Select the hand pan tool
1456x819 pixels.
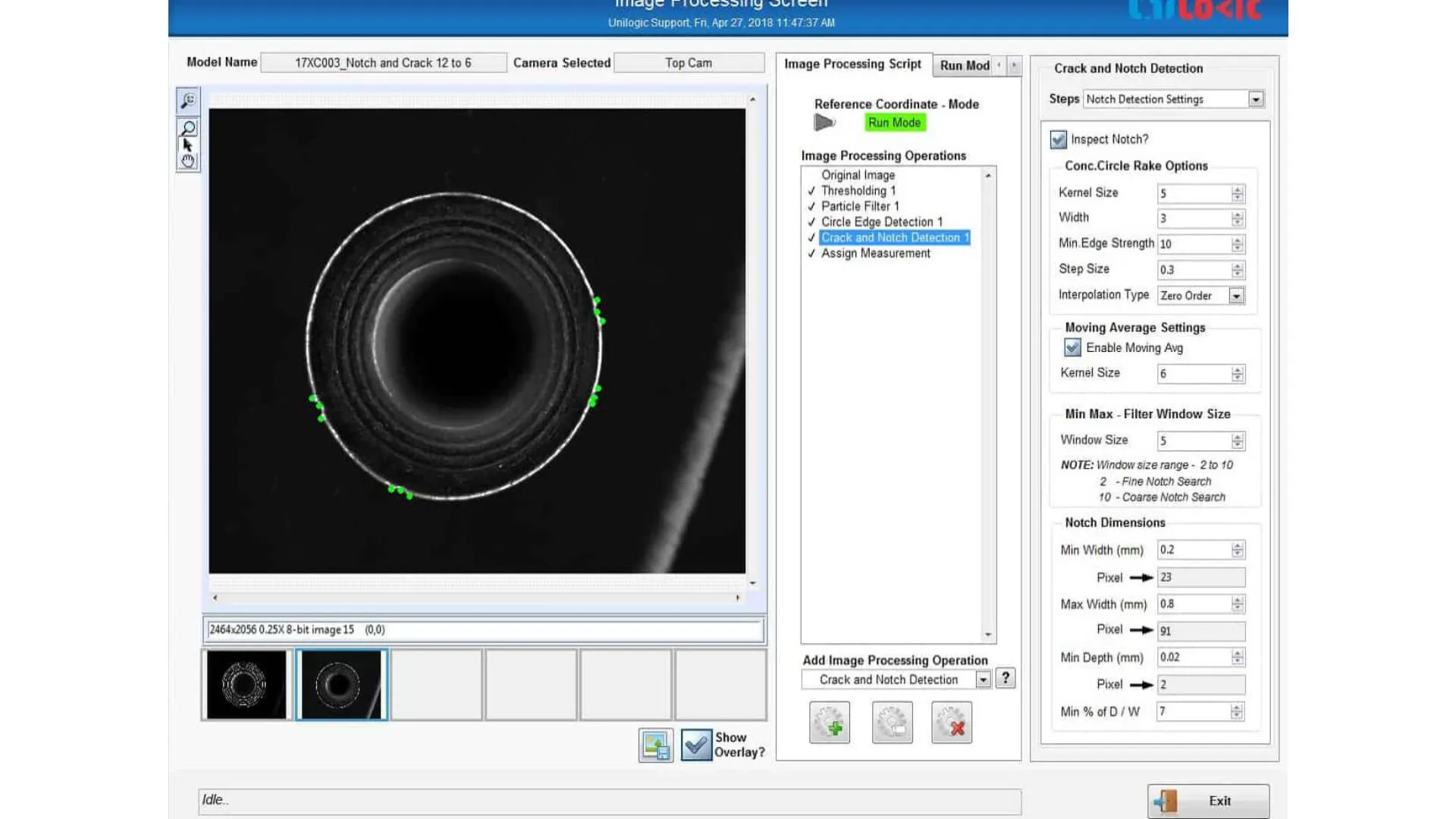click(x=188, y=161)
